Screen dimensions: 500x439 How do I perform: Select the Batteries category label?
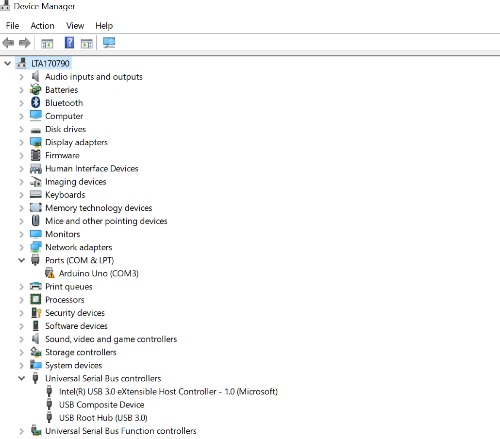[61, 90]
